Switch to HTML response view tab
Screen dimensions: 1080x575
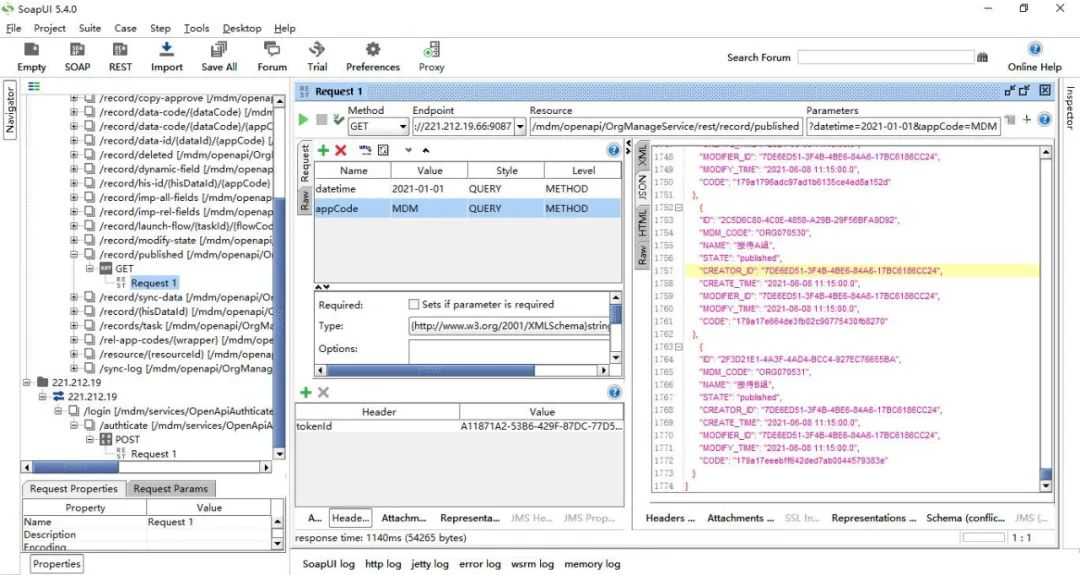pos(641,222)
